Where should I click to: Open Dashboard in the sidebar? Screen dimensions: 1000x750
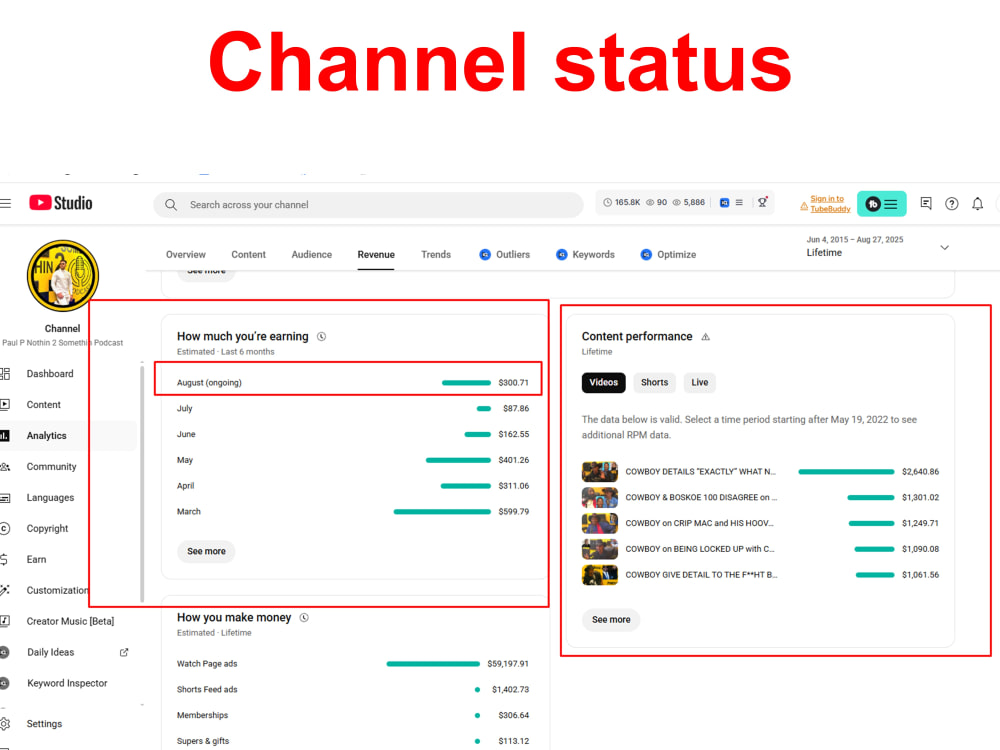click(50, 374)
